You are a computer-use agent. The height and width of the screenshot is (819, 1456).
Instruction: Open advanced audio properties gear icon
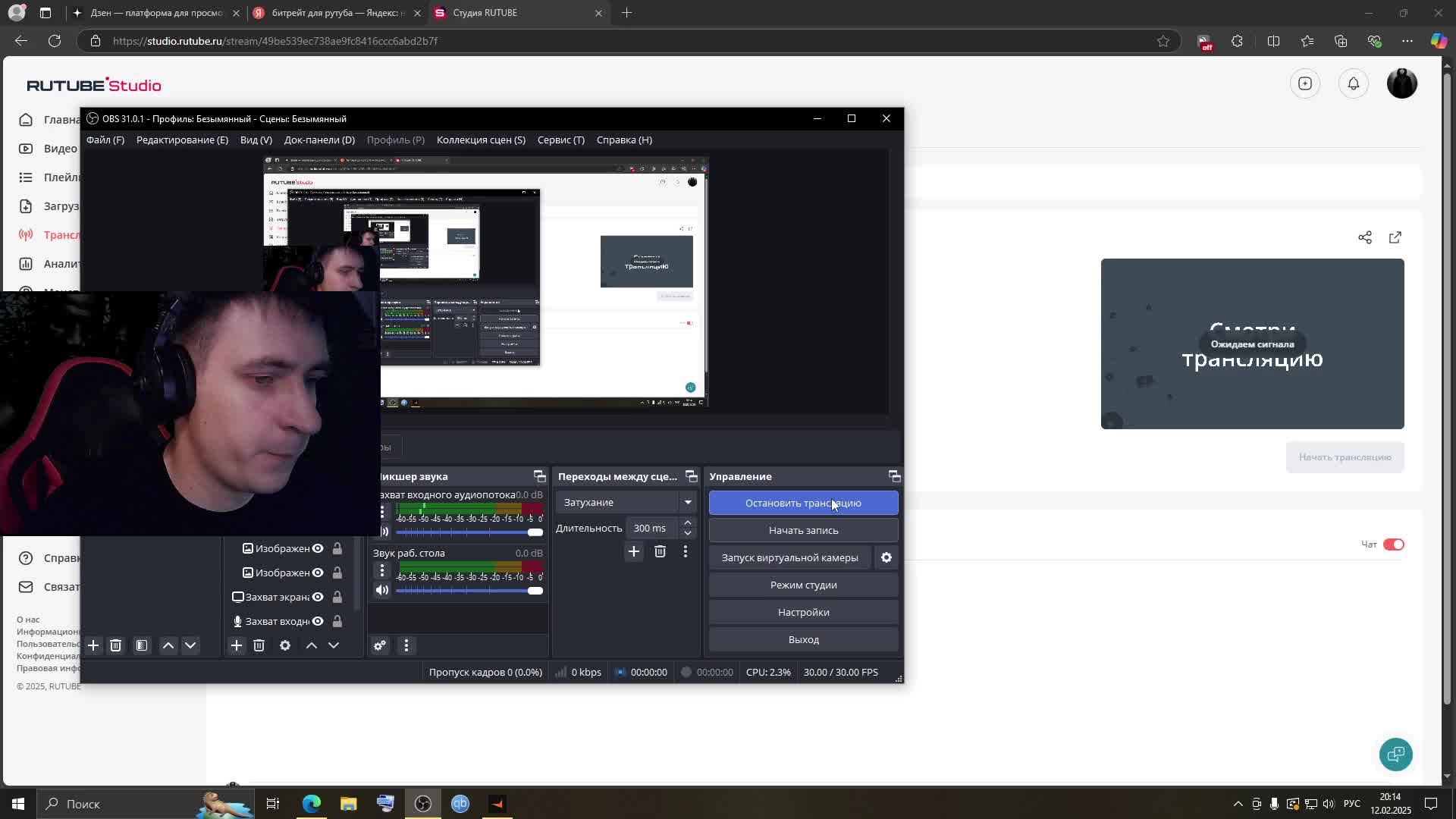[x=380, y=645]
